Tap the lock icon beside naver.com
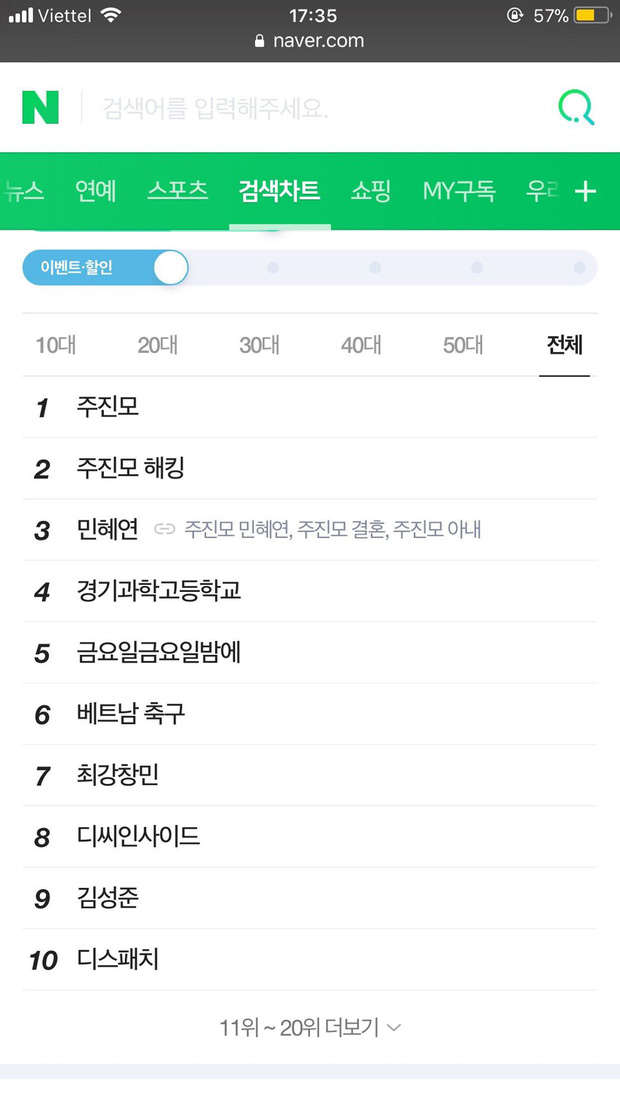This screenshot has width=620, height=1102. [260, 42]
